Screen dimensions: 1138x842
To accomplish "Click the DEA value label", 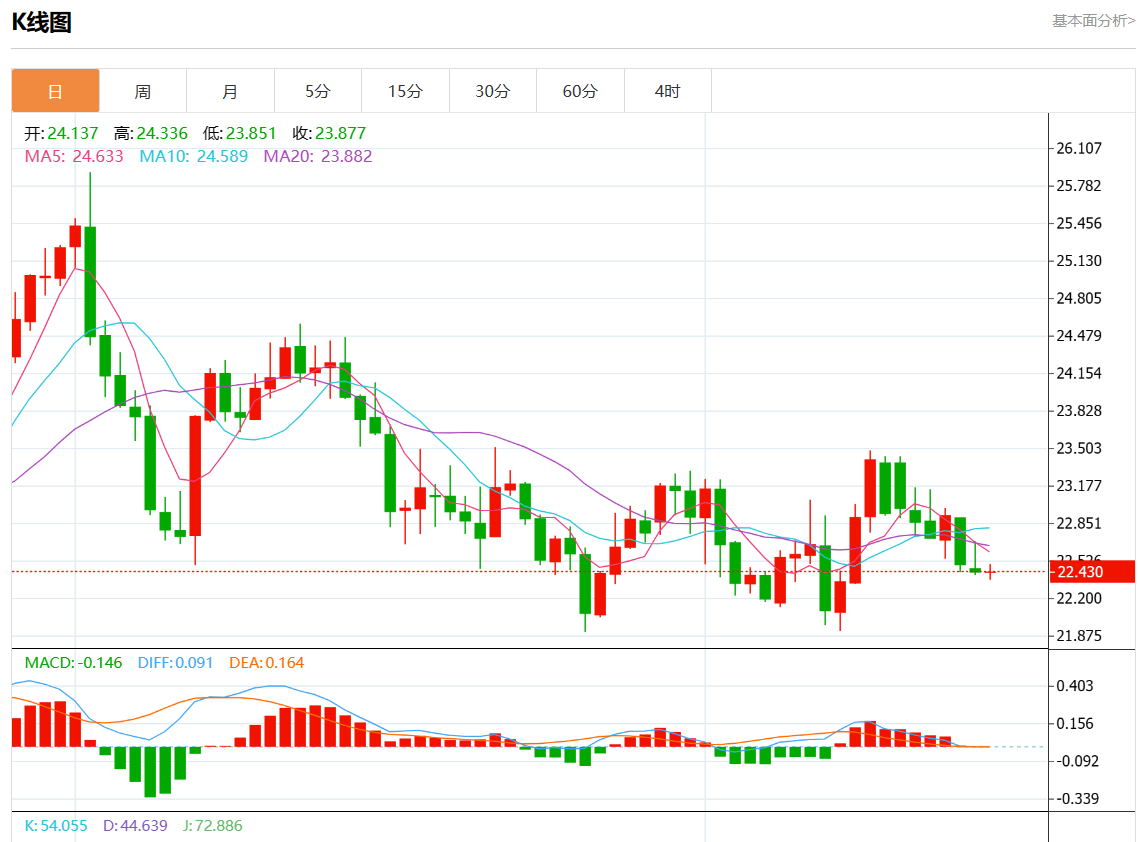I will pyautogui.click(x=266, y=662).
